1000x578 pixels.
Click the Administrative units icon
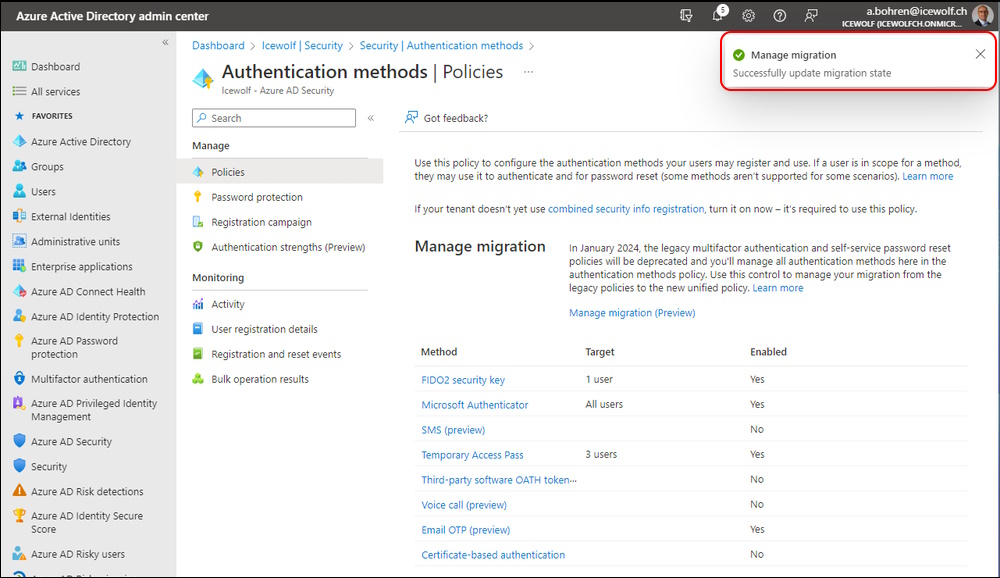click(19, 241)
